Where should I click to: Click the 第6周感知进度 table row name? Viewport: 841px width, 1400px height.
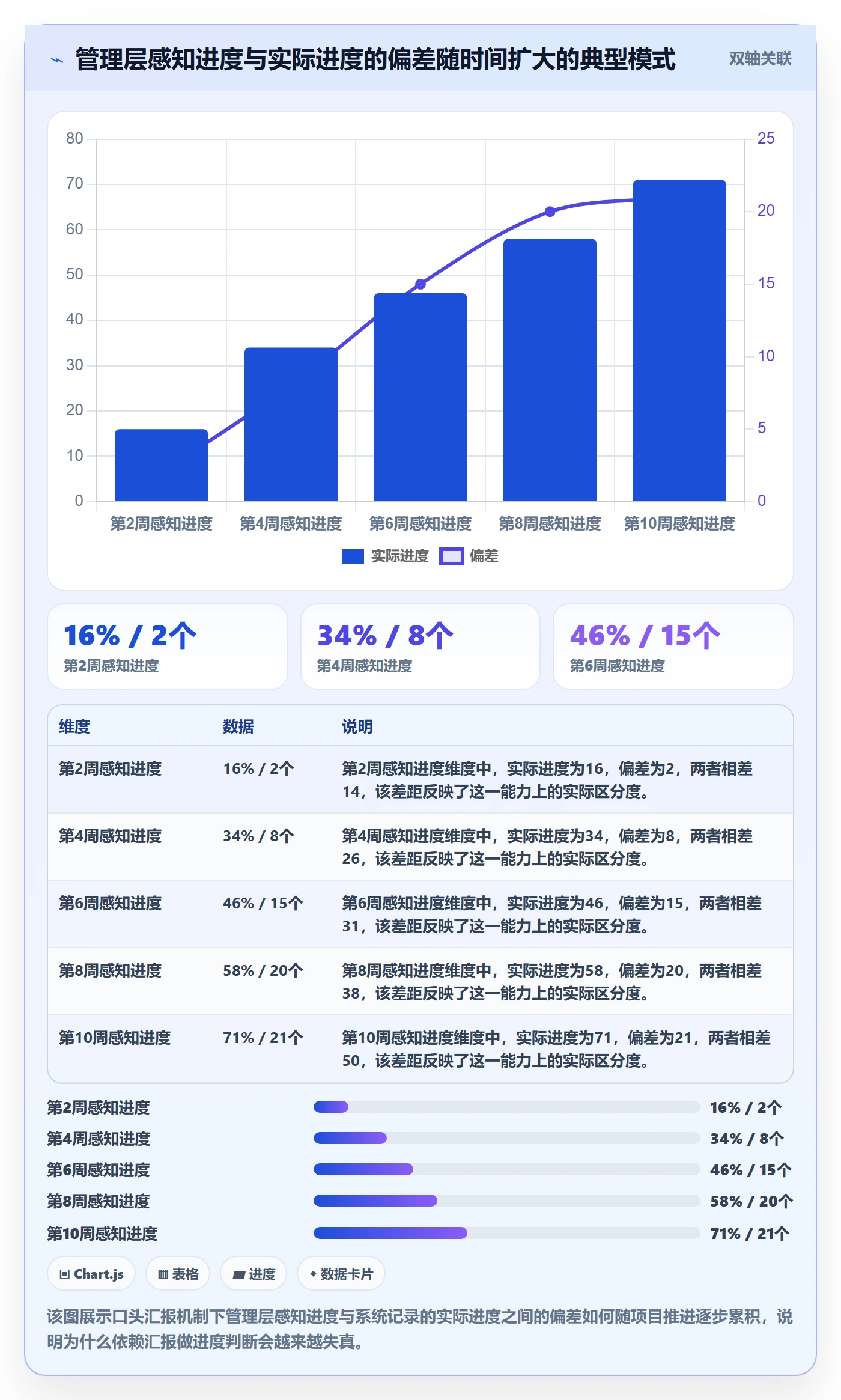click(x=111, y=903)
